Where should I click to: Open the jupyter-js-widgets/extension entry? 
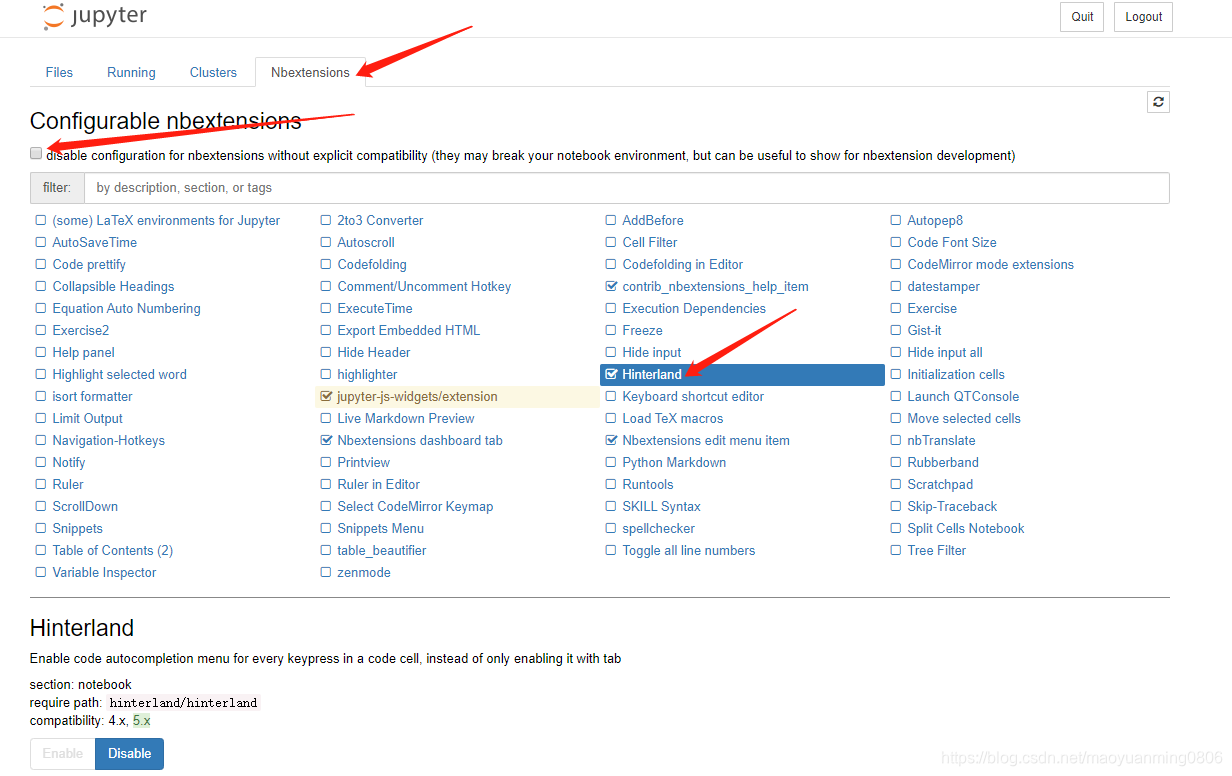click(417, 397)
